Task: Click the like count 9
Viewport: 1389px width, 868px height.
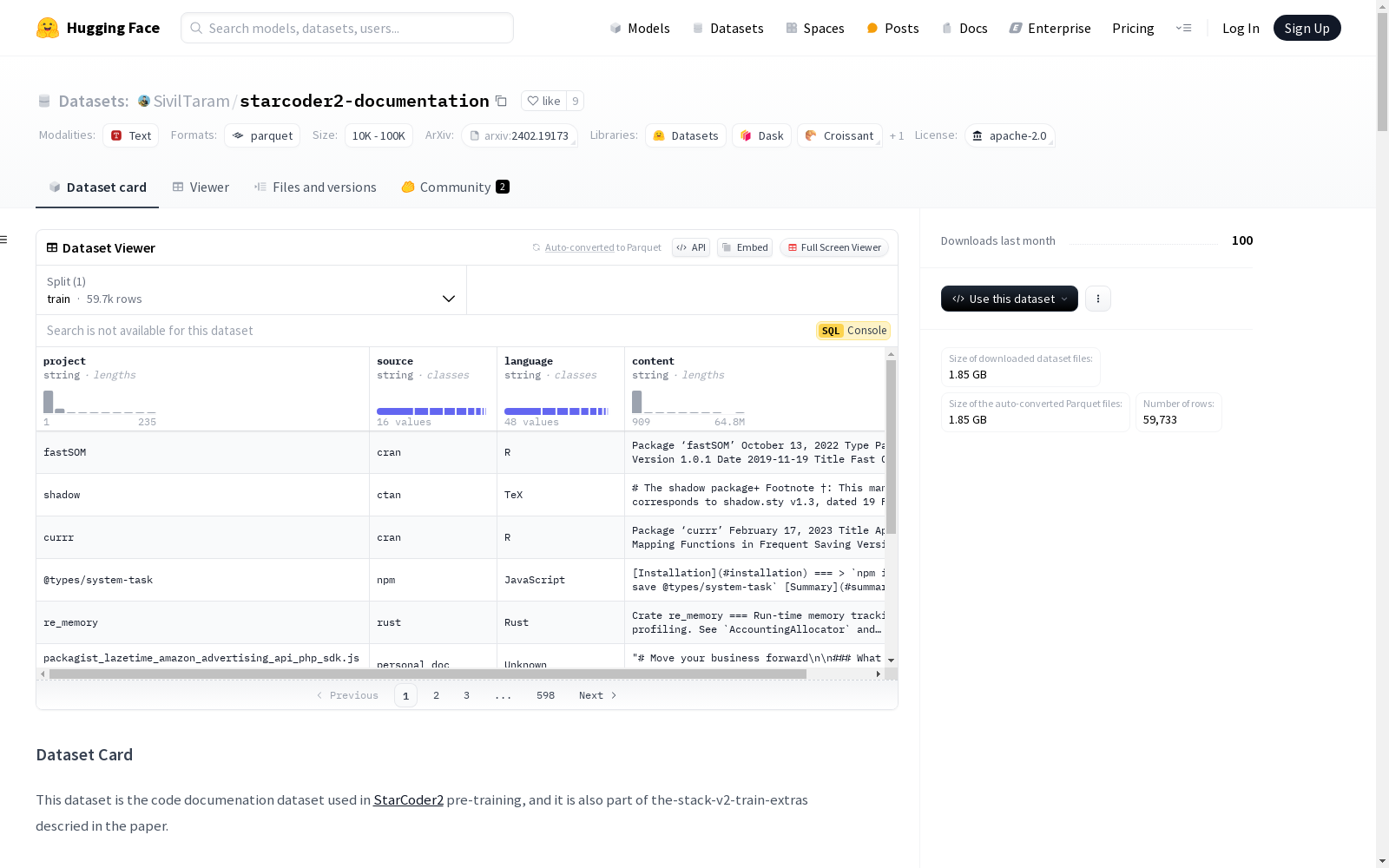Action: pyautogui.click(x=575, y=101)
